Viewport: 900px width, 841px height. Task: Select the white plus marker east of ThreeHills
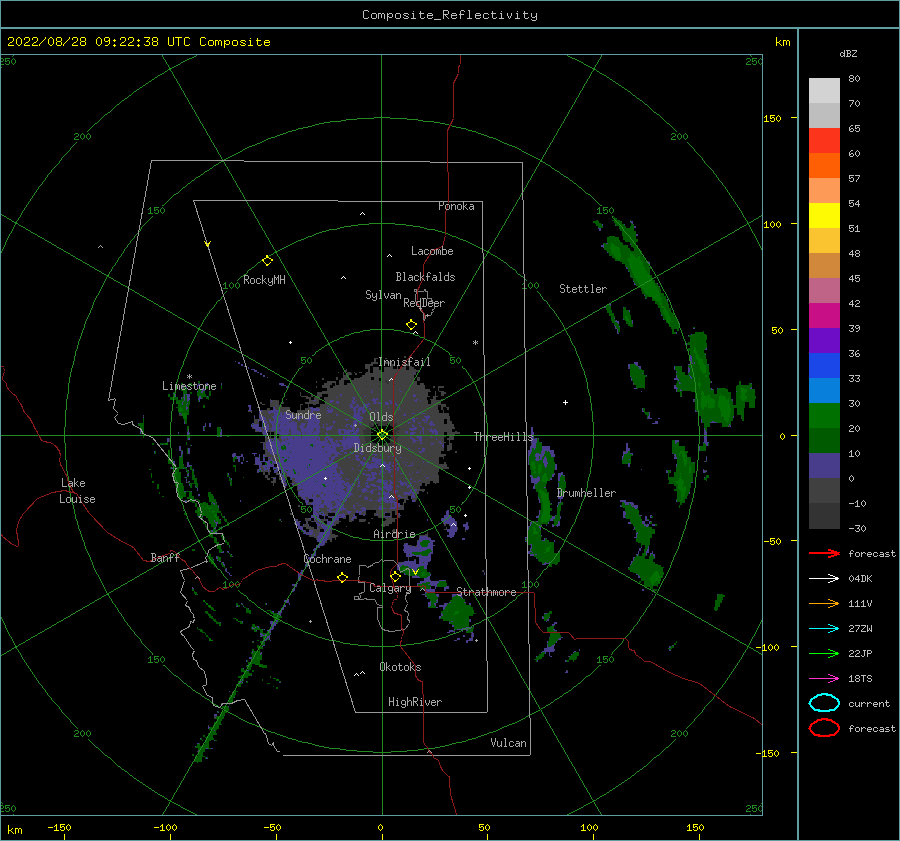tap(565, 402)
